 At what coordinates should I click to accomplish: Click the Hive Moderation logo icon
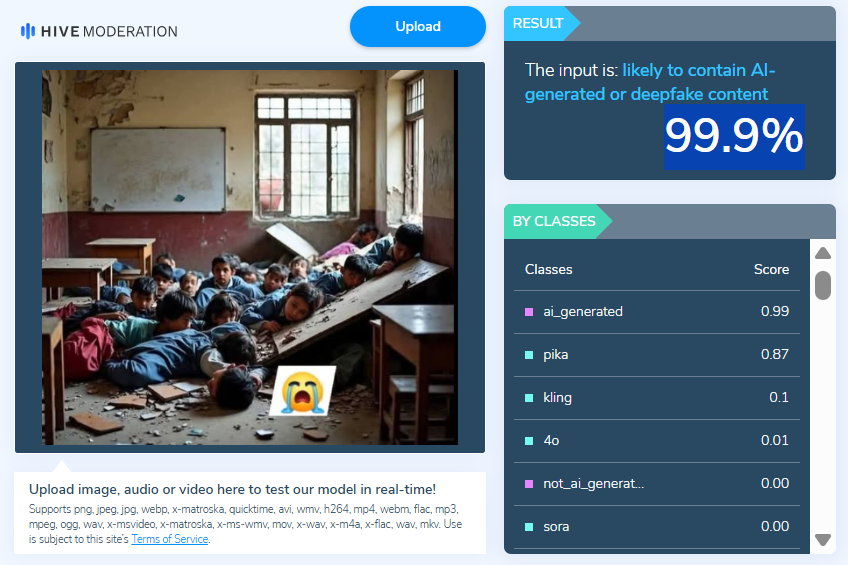[x=27, y=31]
